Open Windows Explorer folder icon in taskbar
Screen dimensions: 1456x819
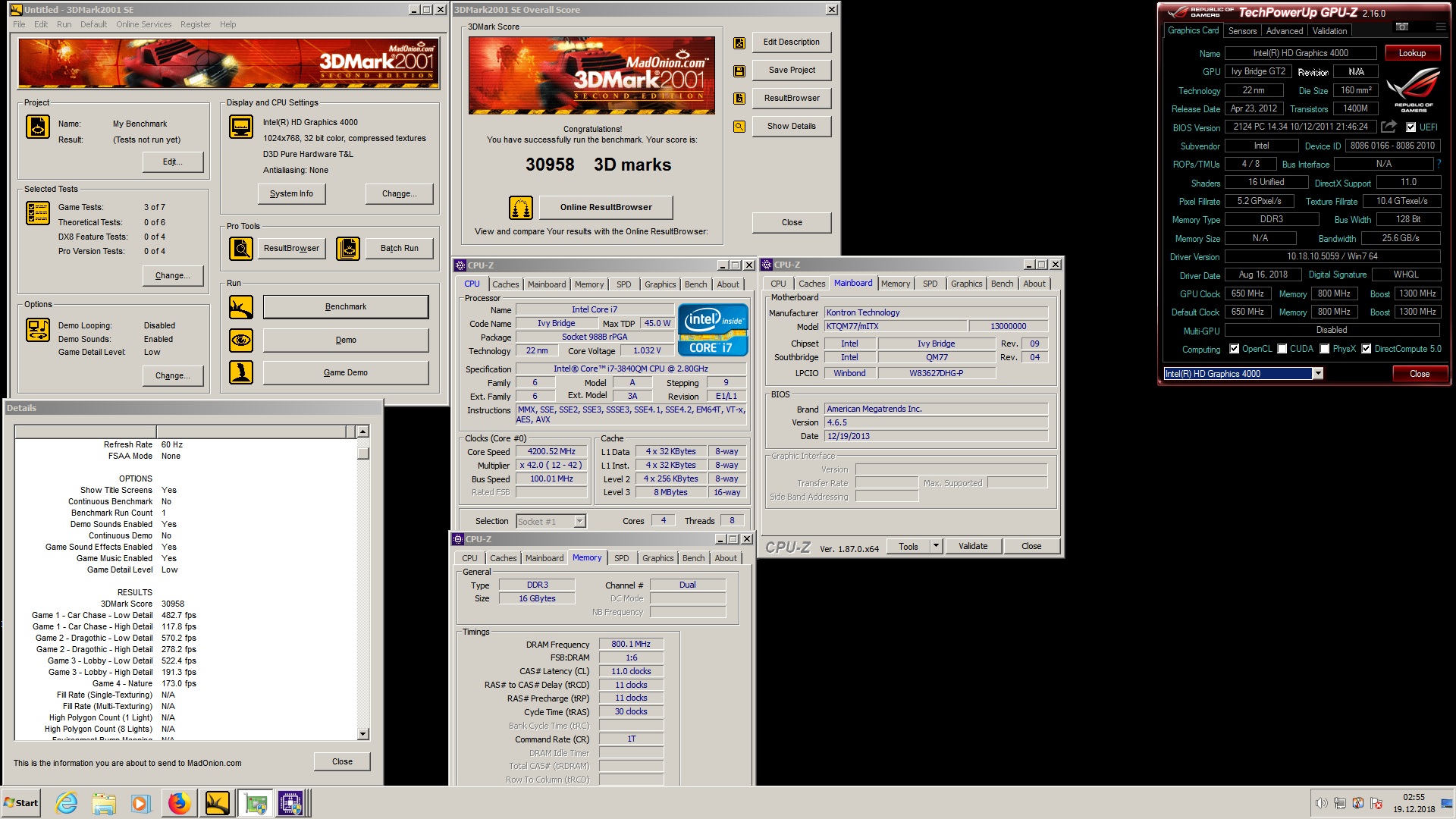(104, 803)
